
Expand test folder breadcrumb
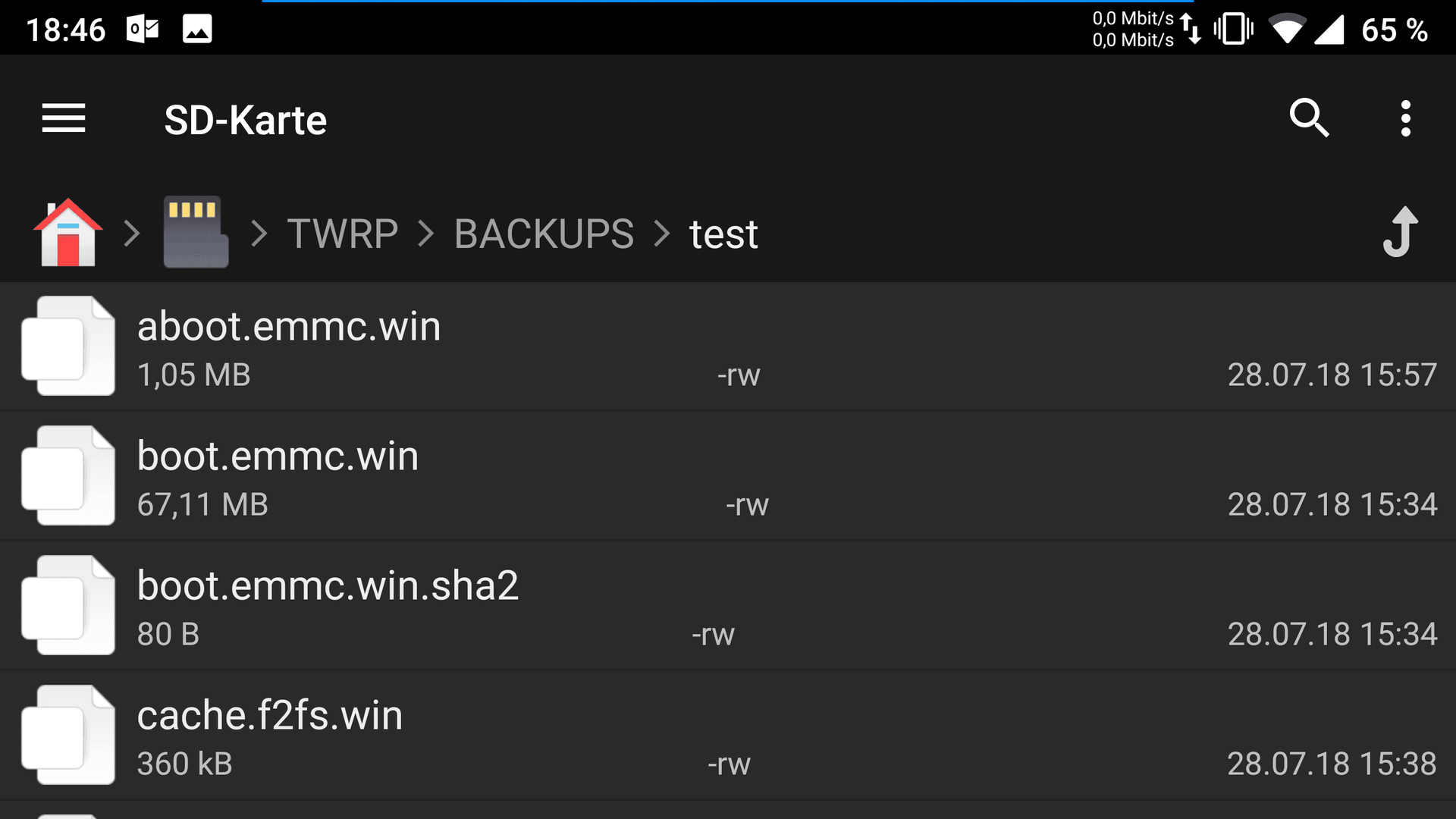coord(722,232)
